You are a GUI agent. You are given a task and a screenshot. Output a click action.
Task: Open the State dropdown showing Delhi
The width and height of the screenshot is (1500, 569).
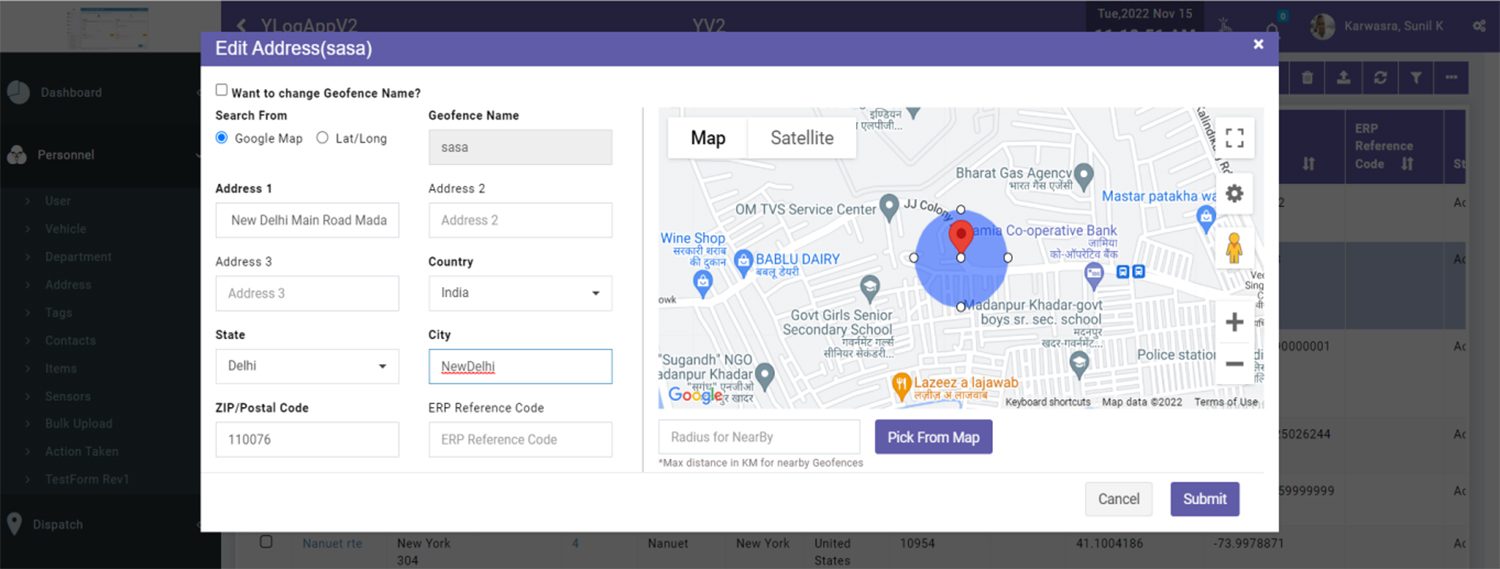(307, 366)
